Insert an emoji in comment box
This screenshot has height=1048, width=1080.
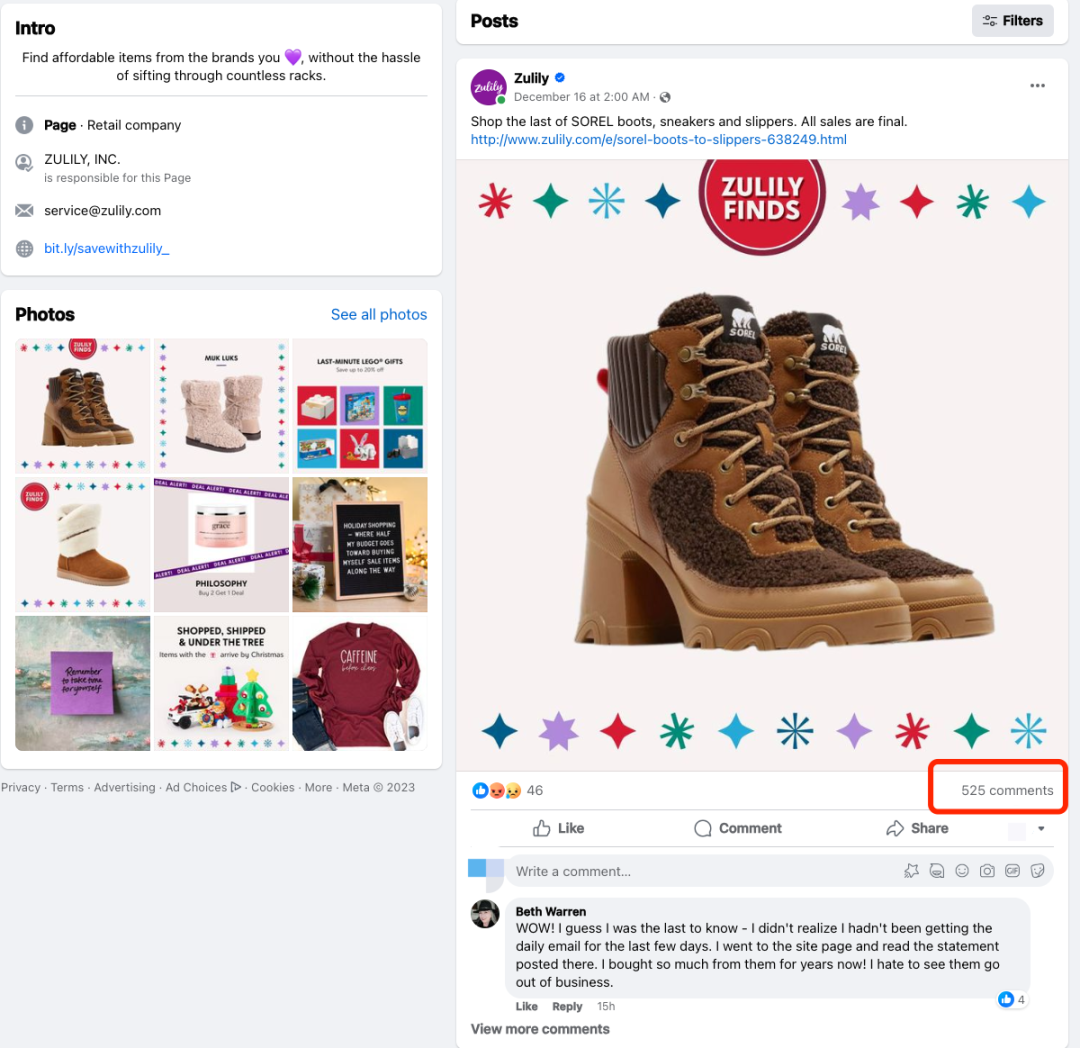(x=962, y=871)
